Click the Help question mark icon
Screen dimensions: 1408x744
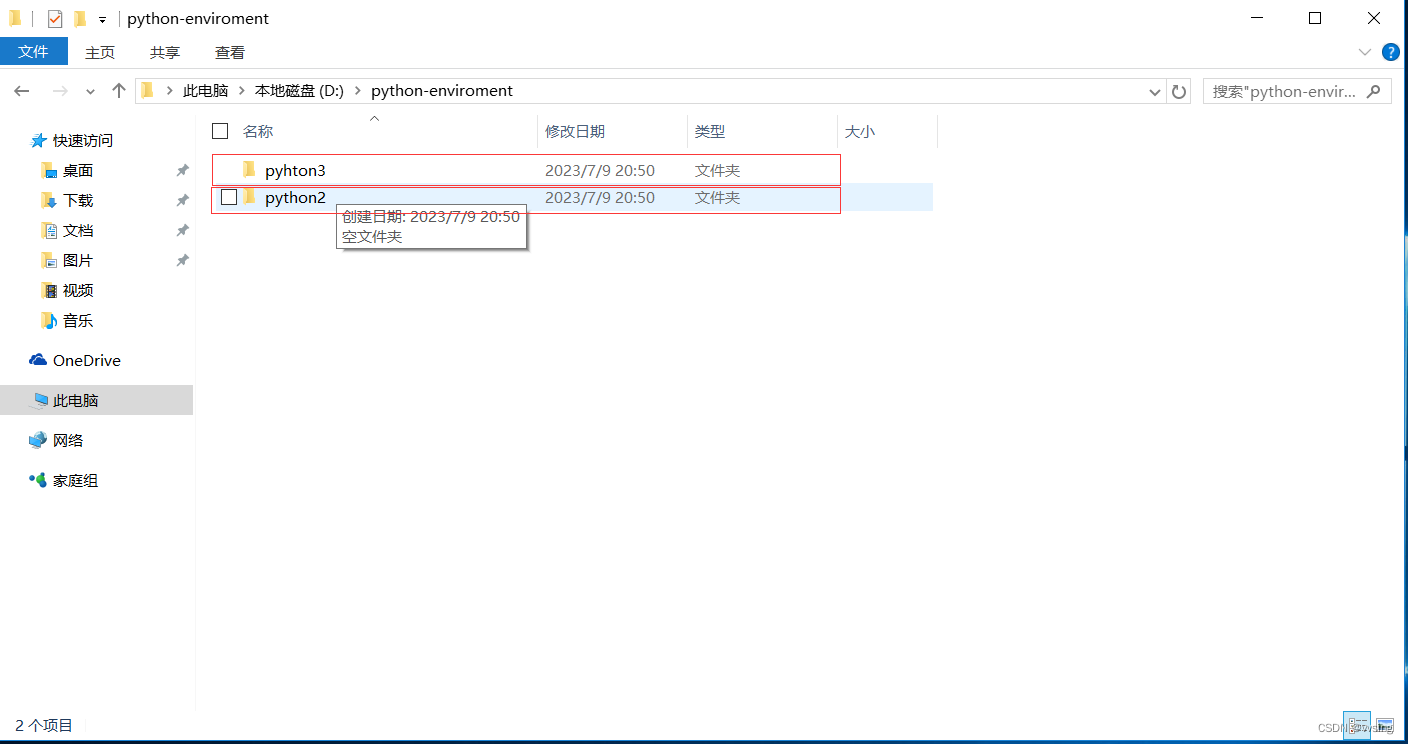point(1390,52)
